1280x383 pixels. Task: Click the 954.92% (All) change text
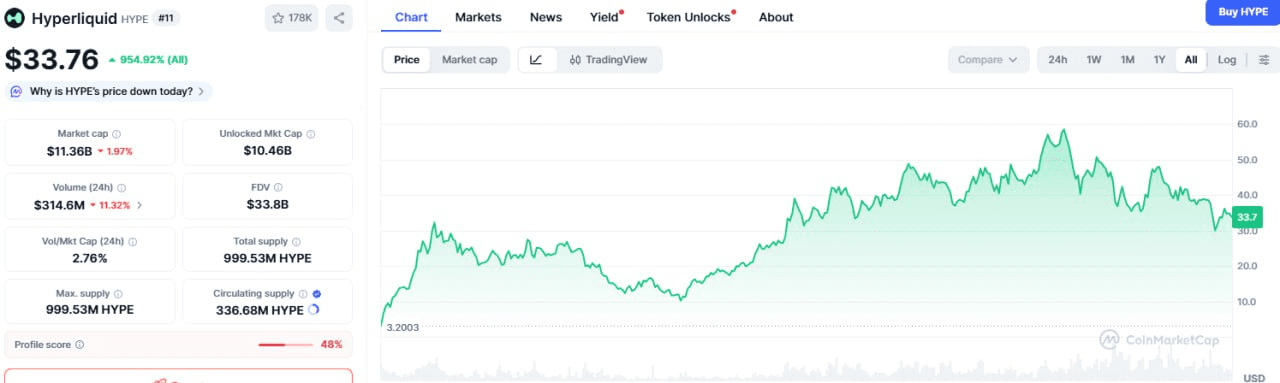(148, 60)
